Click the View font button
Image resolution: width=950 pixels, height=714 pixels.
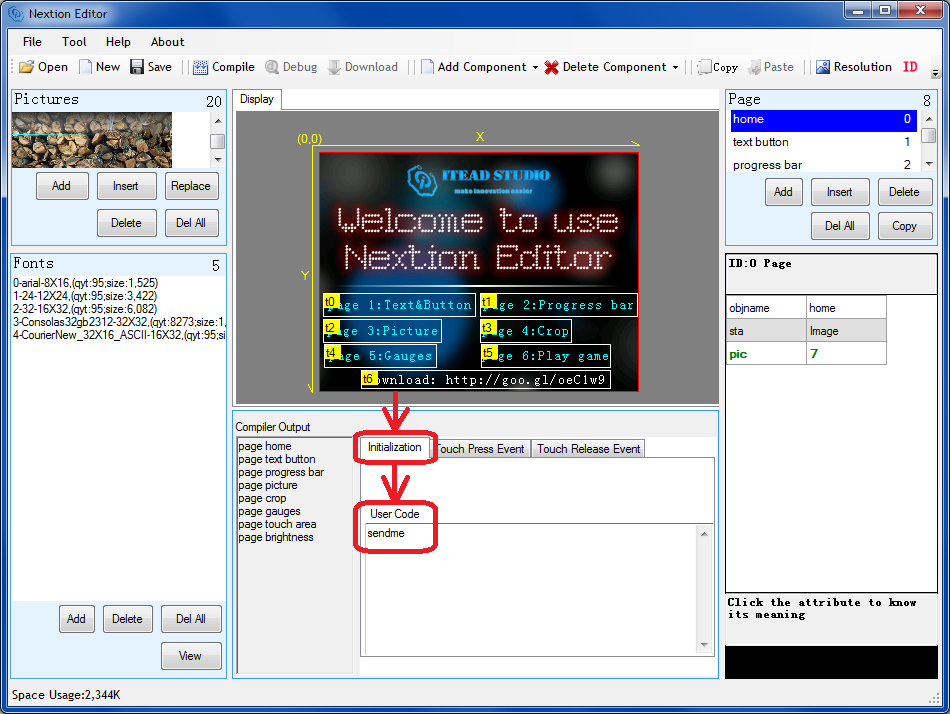(191, 656)
